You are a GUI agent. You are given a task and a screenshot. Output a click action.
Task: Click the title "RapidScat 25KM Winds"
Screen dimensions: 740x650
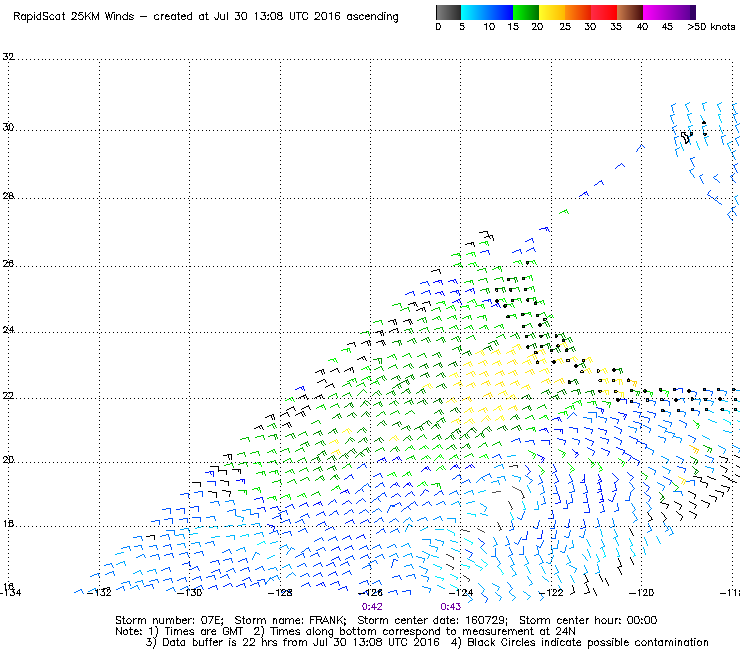tap(74, 17)
